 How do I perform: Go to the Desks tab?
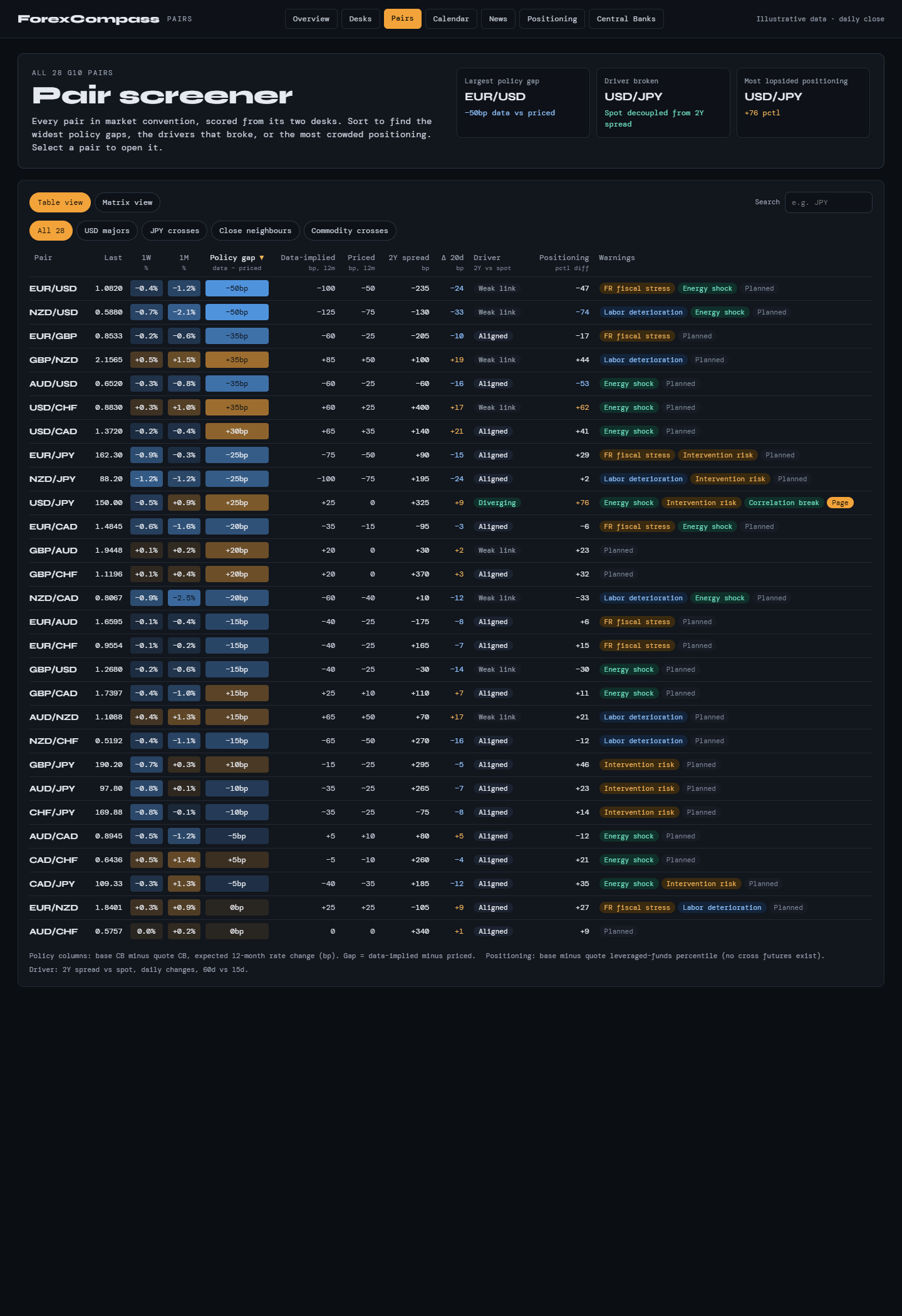[360, 19]
